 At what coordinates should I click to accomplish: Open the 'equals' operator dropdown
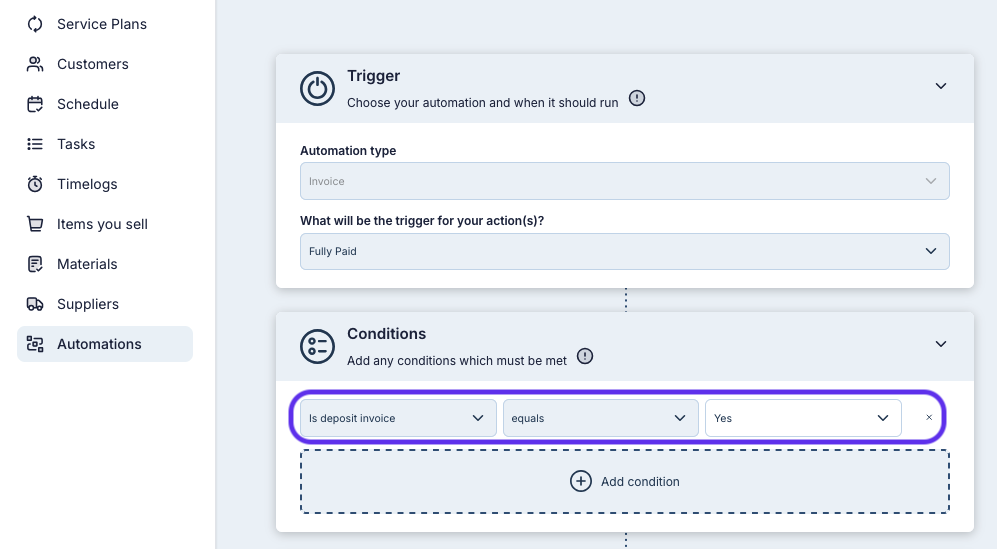[x=600, y=418]
